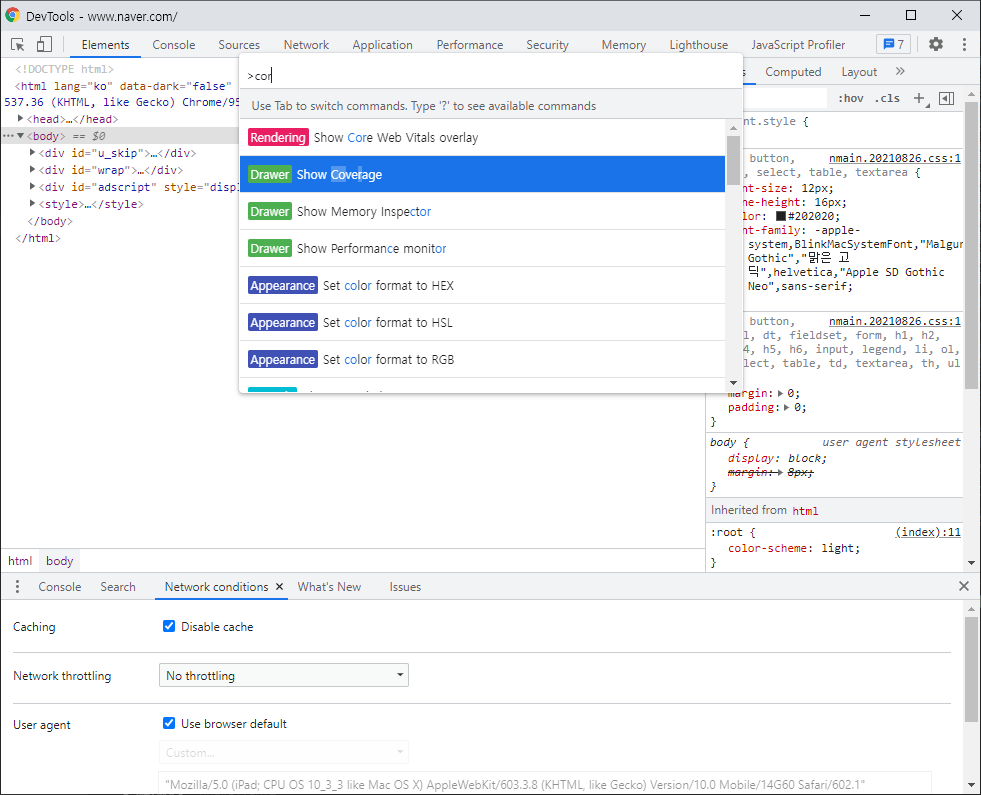Select html in the breadcrumb bar
Image resolution: width=981 pixels, height=795 pixels.
[20, 561]
